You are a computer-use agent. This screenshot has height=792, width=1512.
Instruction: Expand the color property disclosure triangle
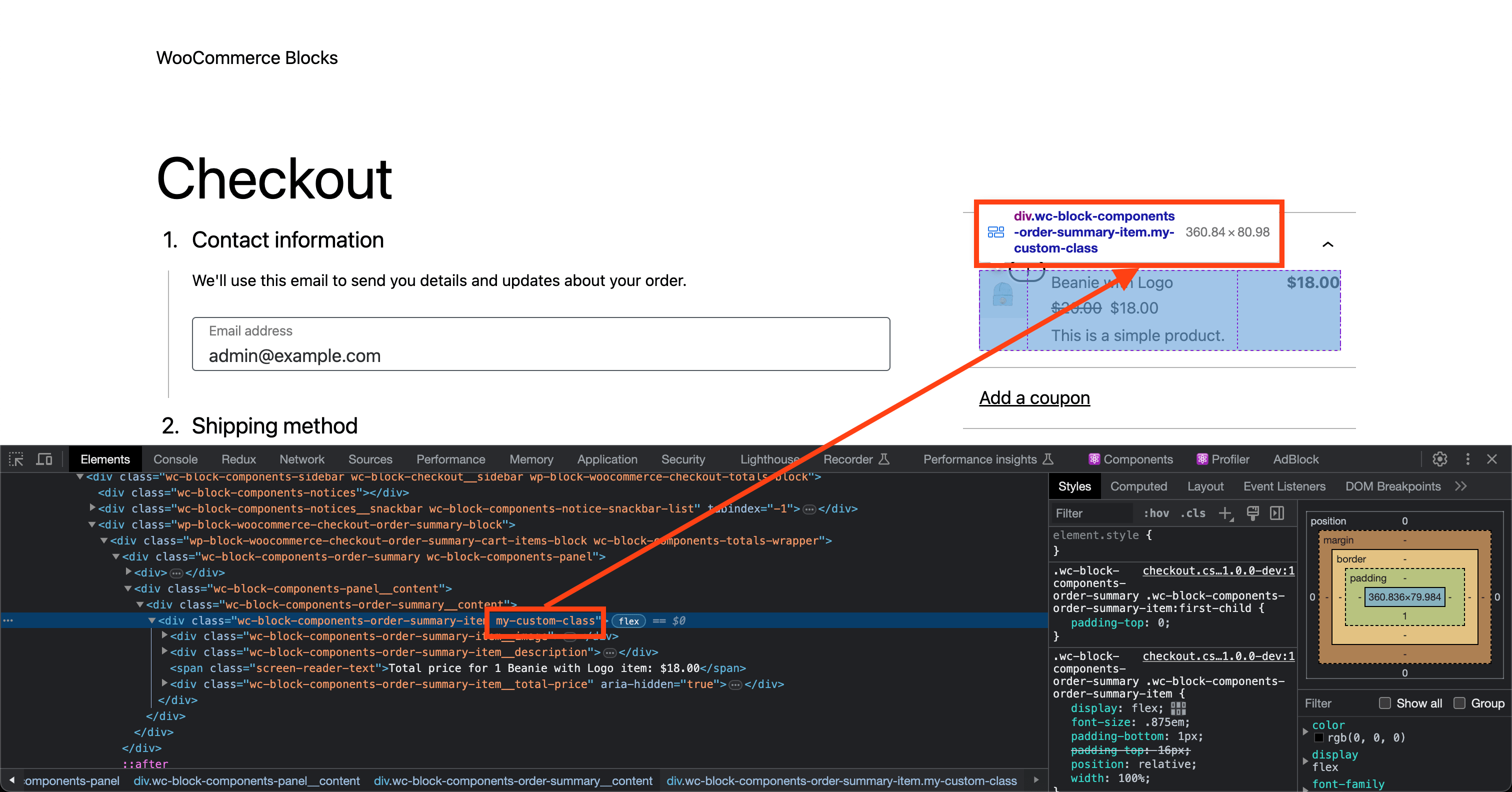point(1305,732)
